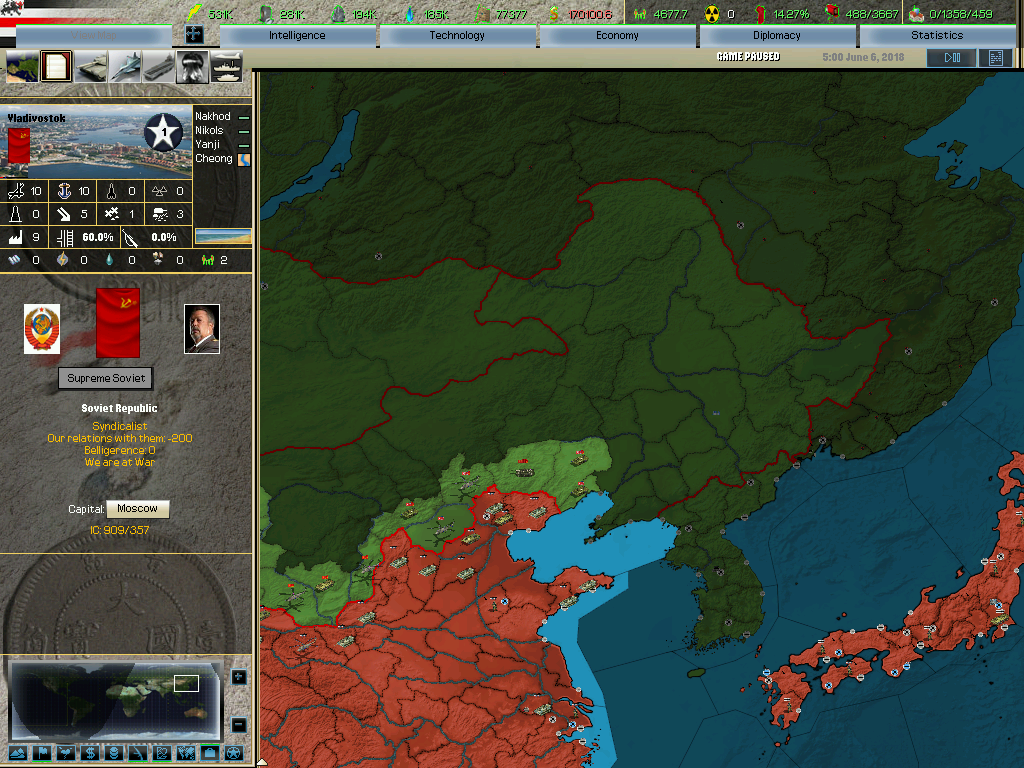
Task: Toggle the political flag map mode
Action: [x=42, y=753]
